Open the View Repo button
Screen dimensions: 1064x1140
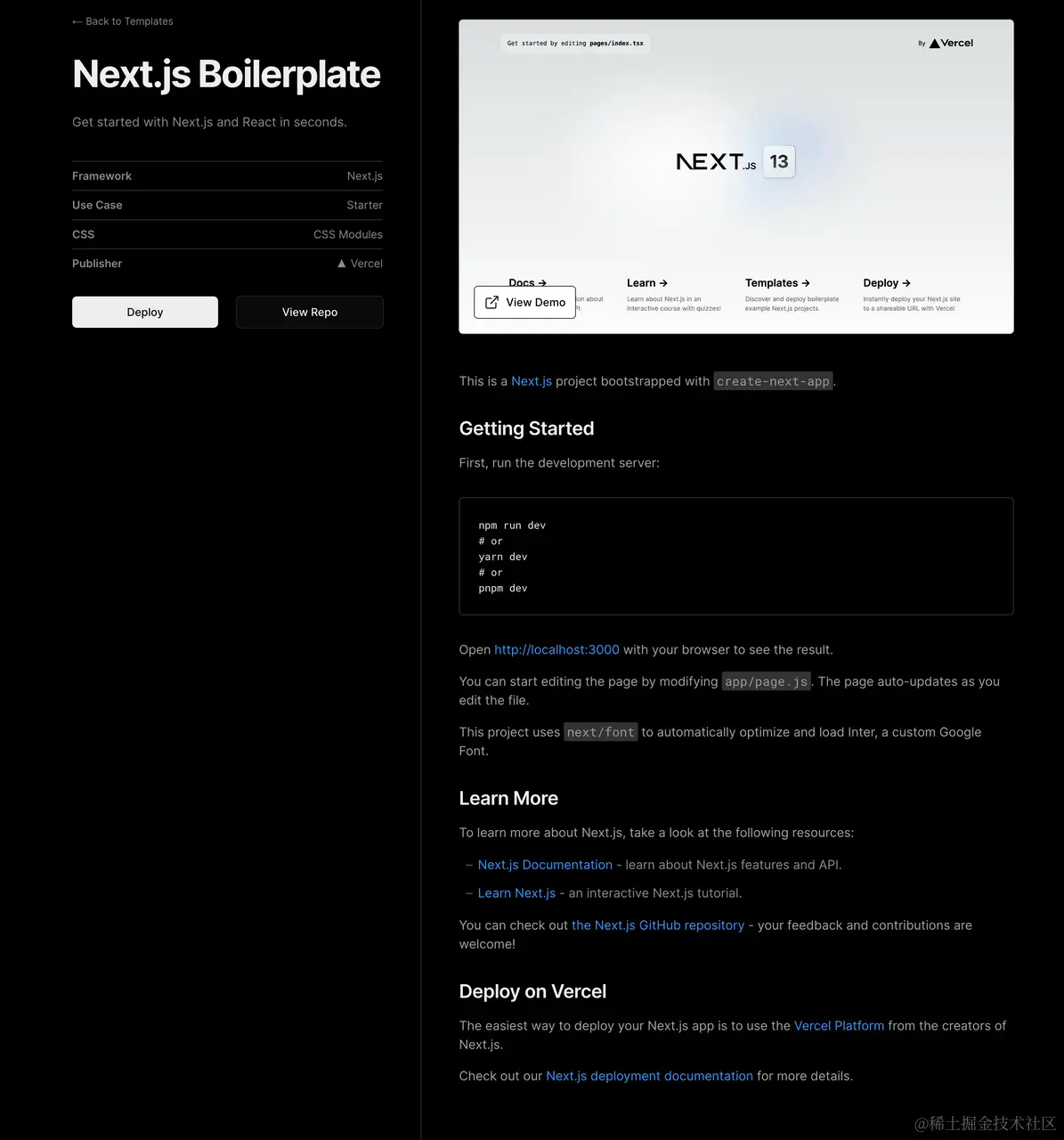coord(309,313)
